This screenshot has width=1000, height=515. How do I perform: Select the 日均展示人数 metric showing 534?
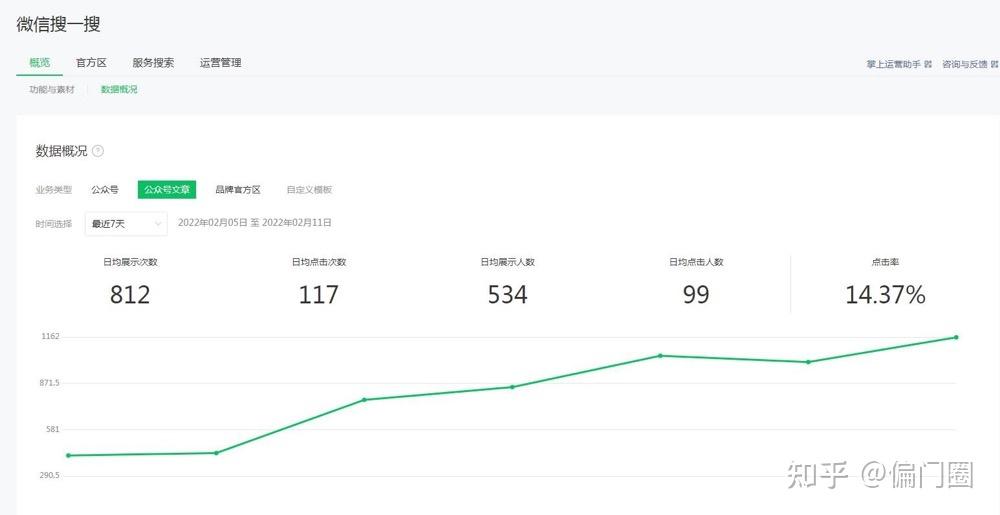pyautogui.click(x=508, y=284)
